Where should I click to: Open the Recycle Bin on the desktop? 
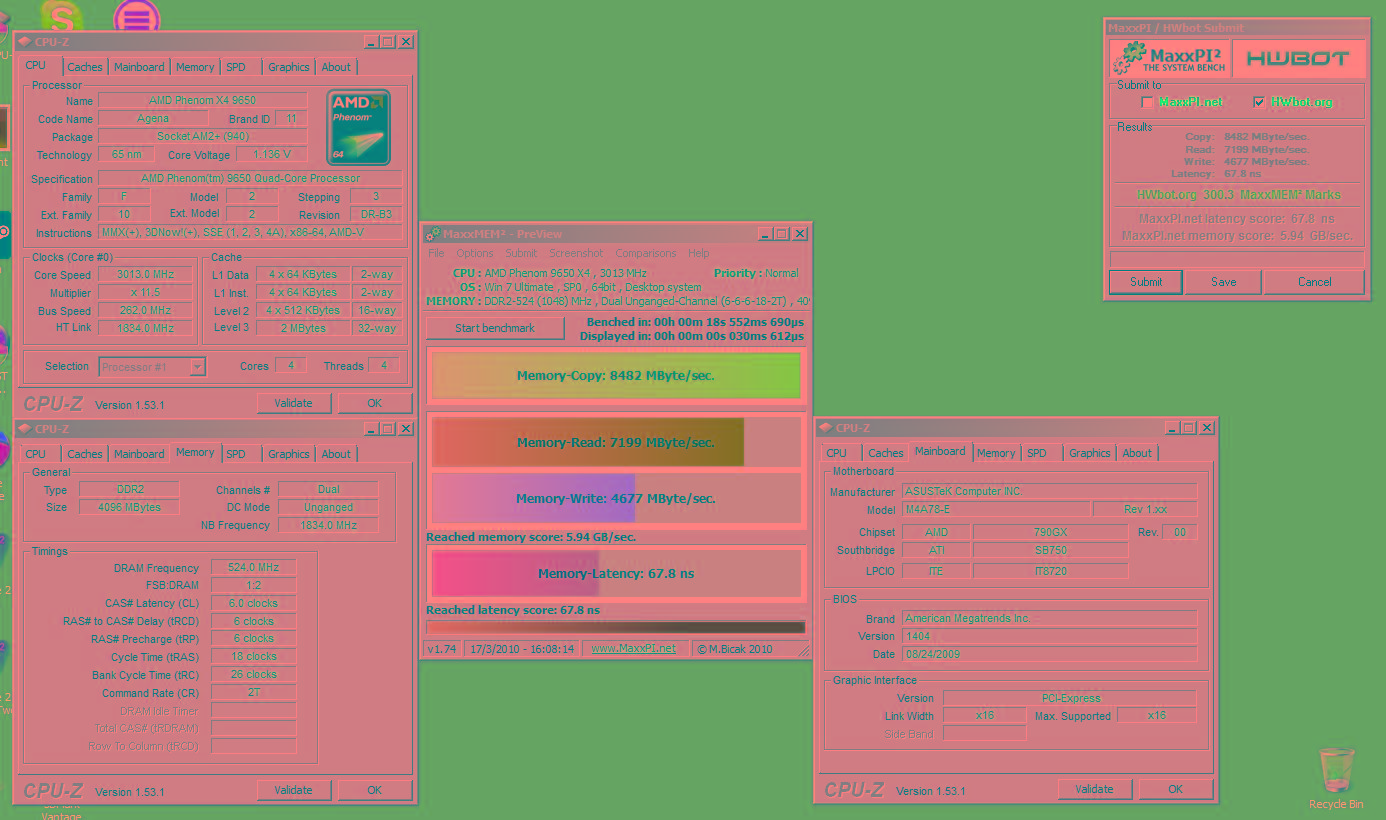click(x=1336, y=778)
